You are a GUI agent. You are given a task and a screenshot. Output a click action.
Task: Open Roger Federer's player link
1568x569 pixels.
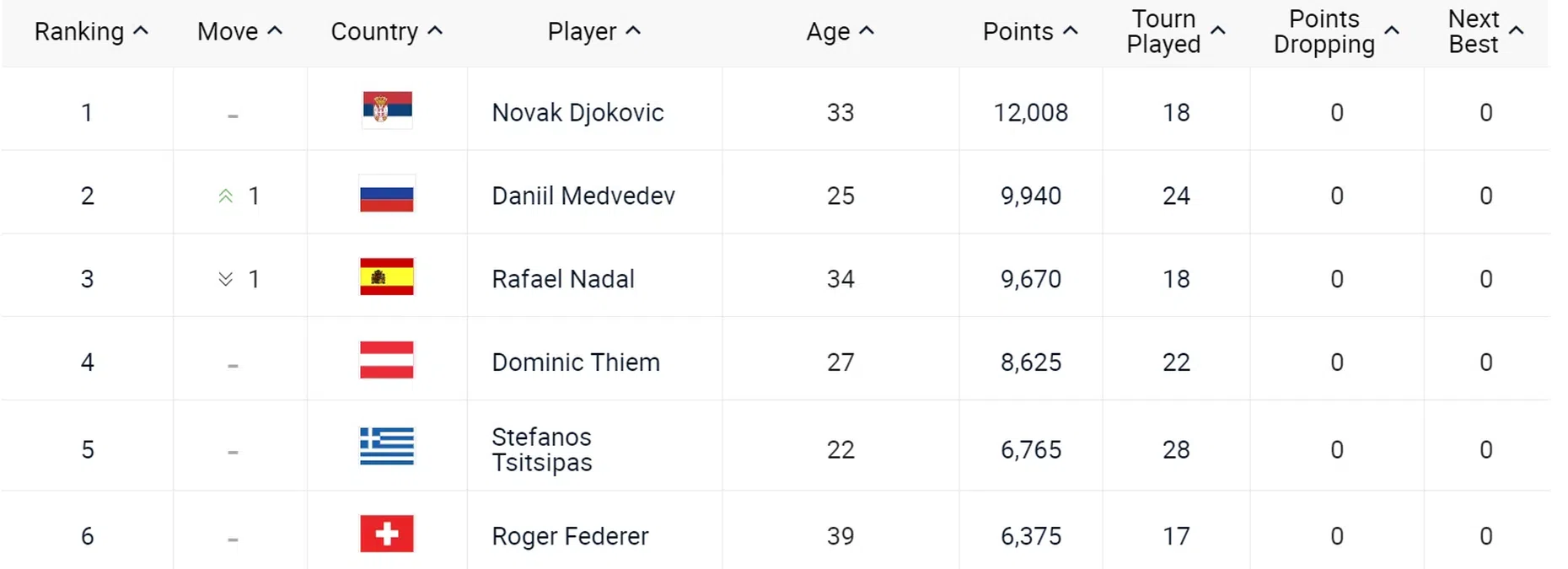[570, 536]
